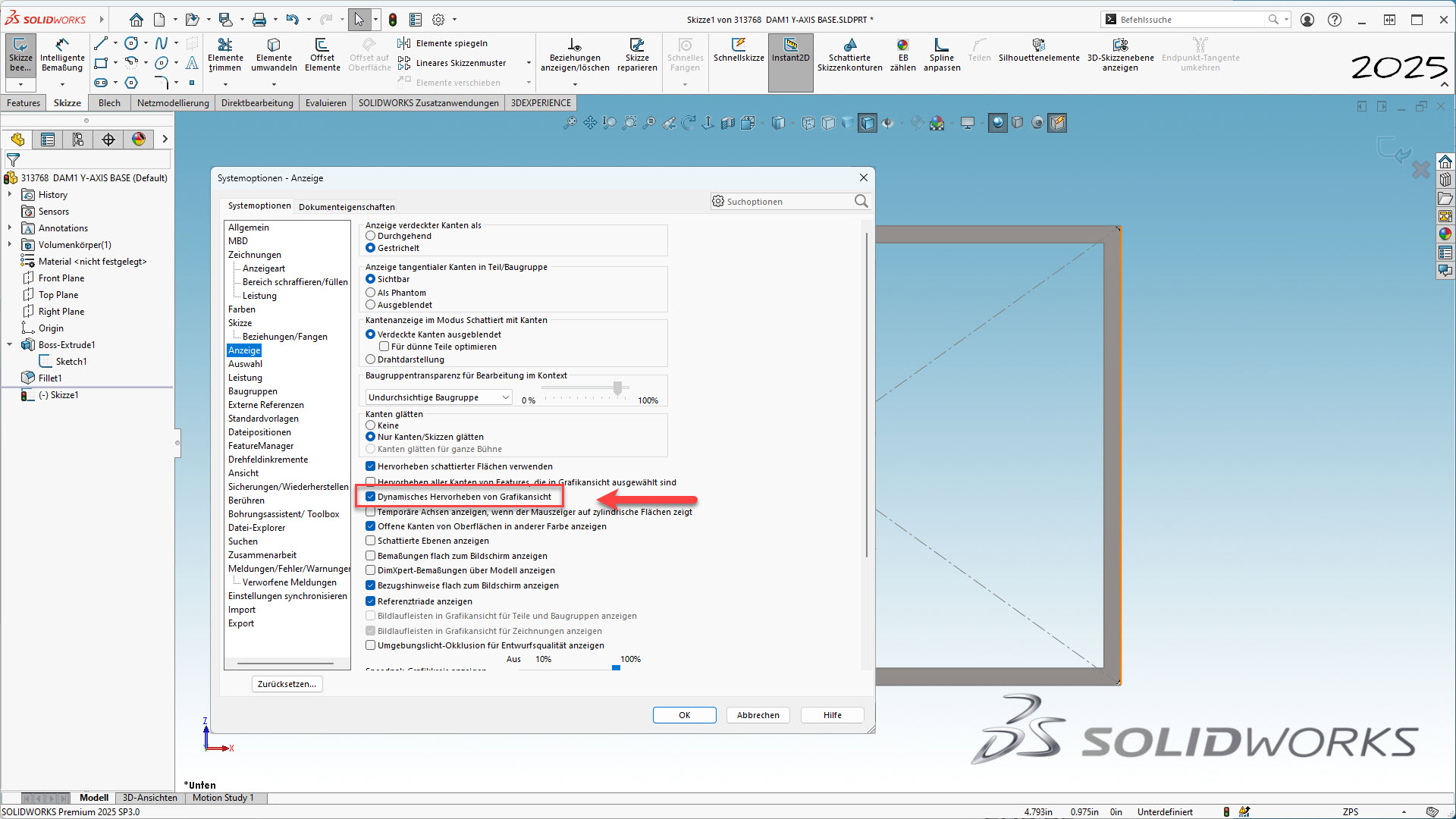Start the Schnellskizze tool

pyautogui.click(x=739, y=50)
